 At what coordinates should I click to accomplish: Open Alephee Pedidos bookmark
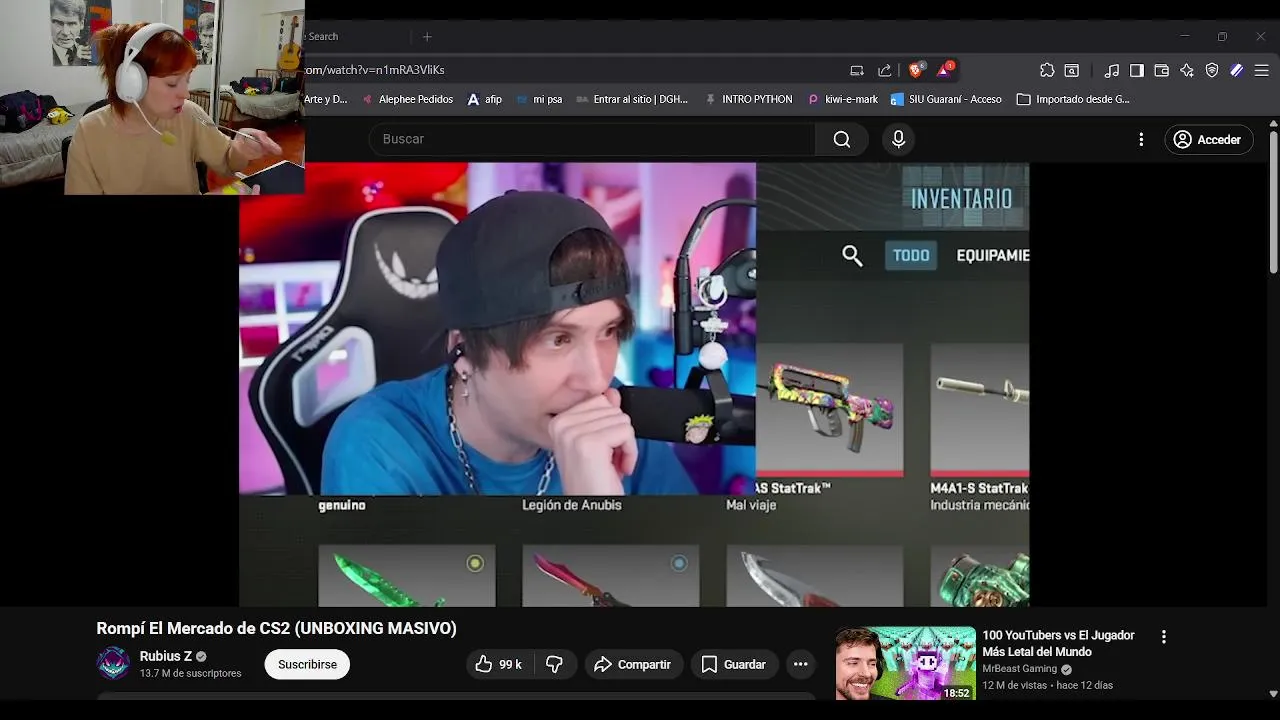pyautogui.click(x=407, y=99)
